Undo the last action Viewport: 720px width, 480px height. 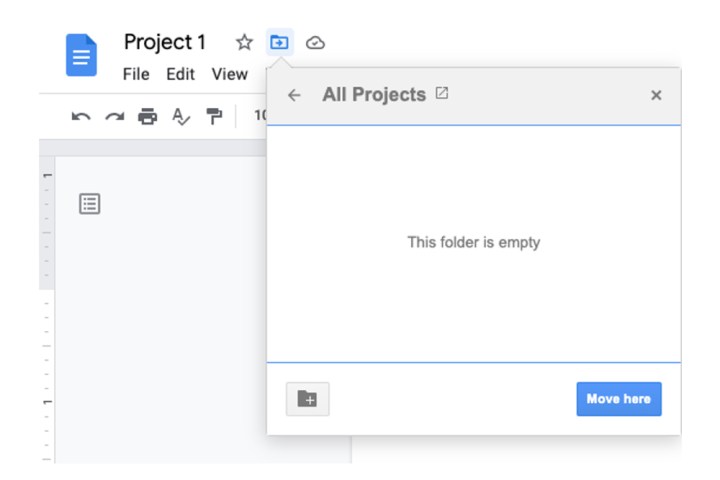coord(81,117)
